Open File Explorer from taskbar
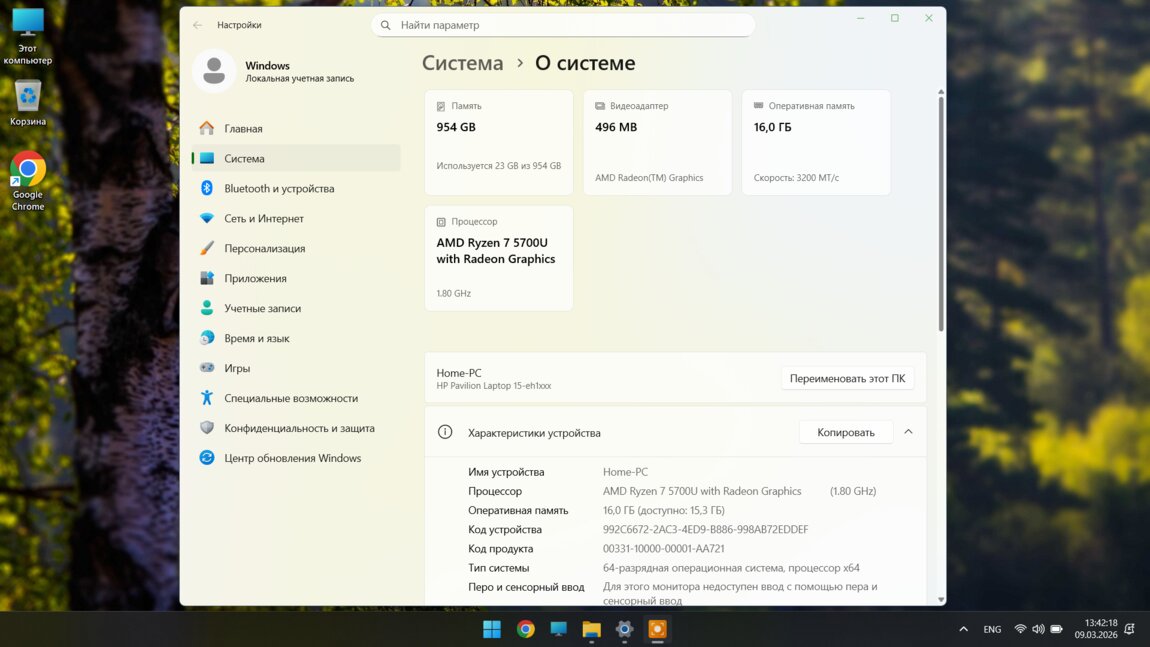 [x=591, y=629]
